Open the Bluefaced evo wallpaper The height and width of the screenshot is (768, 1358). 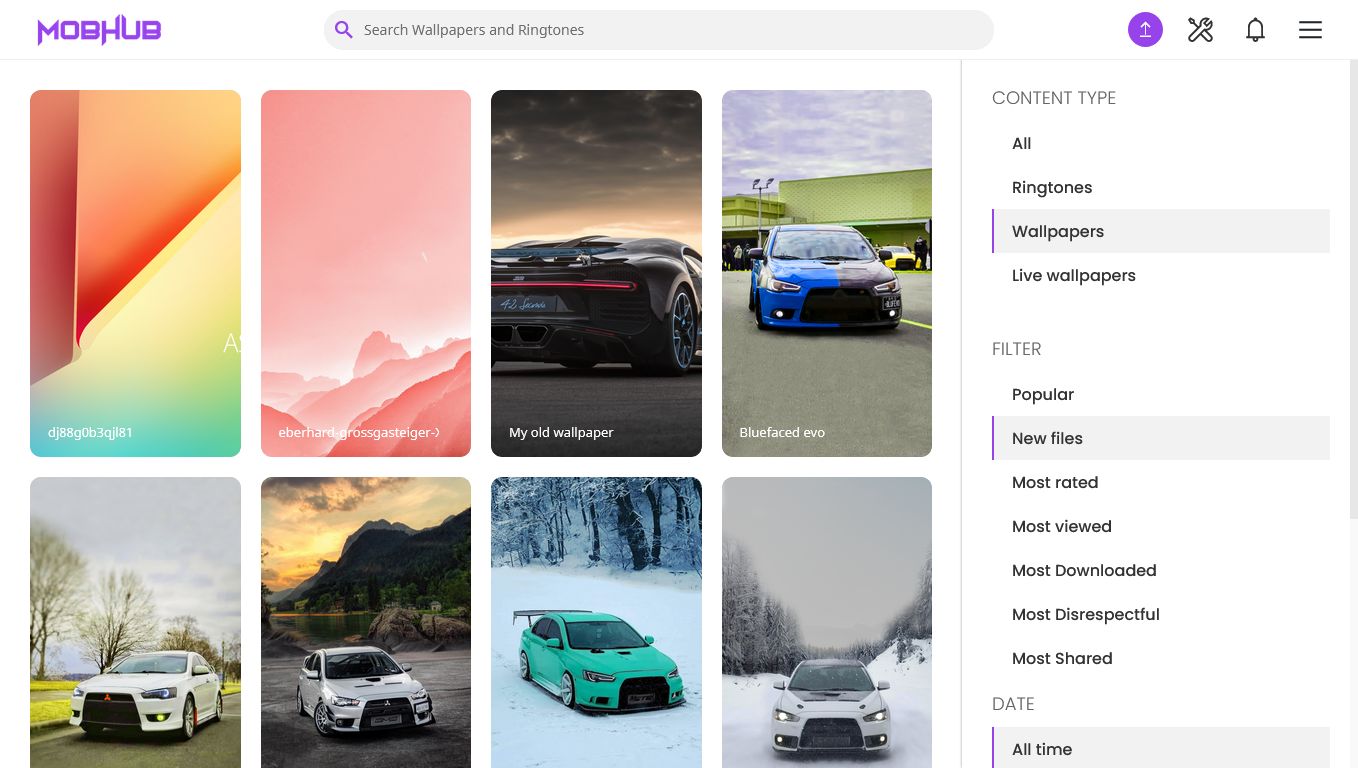coord(827,273)
